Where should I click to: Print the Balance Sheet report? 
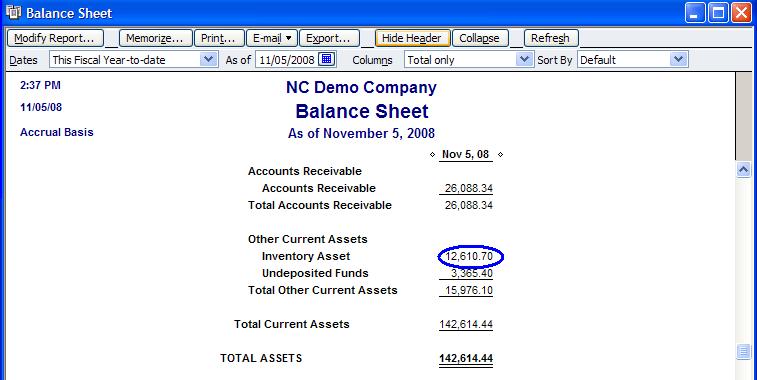[x=219, y=38]
